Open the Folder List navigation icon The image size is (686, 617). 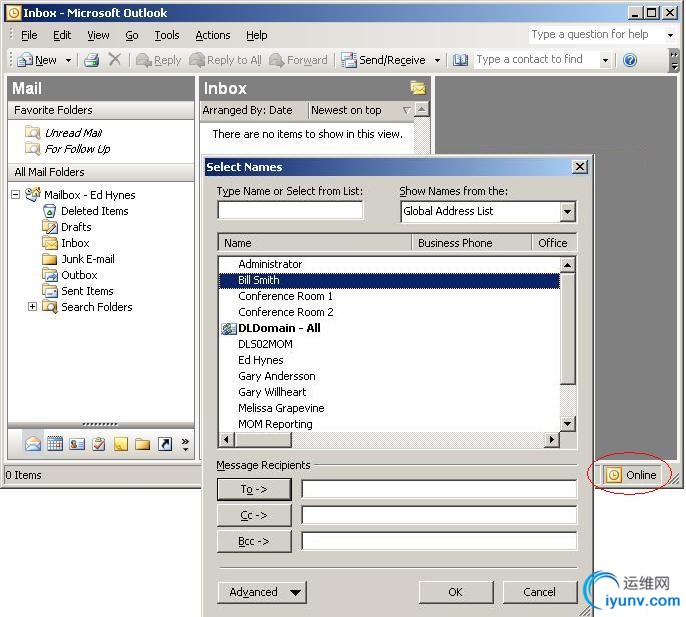point(143,445)
